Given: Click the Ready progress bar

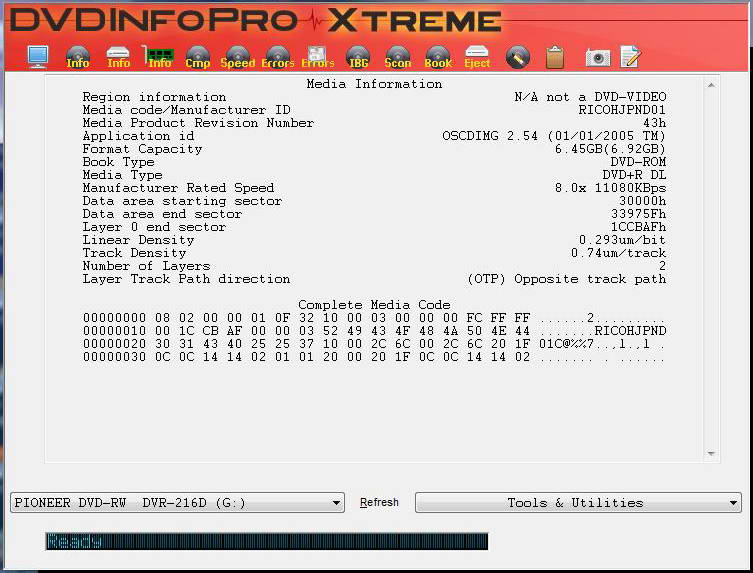Looking at the screenshot, I should pyautogui.click(x=267, y=541).
